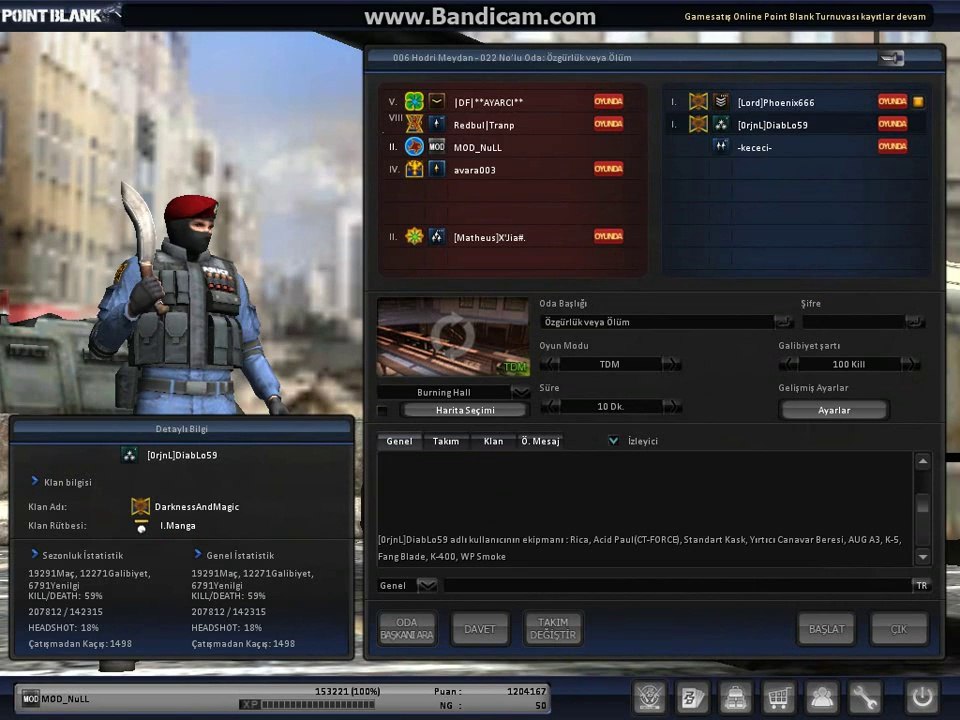Click the DAVET button

pyautogui.click(x=480, y=629)
